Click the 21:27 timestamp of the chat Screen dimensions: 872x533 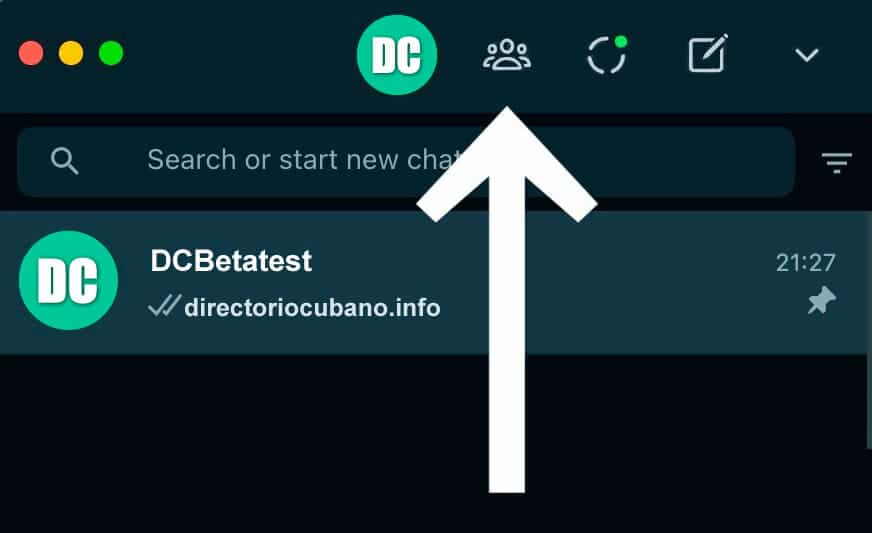click(806, 263)
